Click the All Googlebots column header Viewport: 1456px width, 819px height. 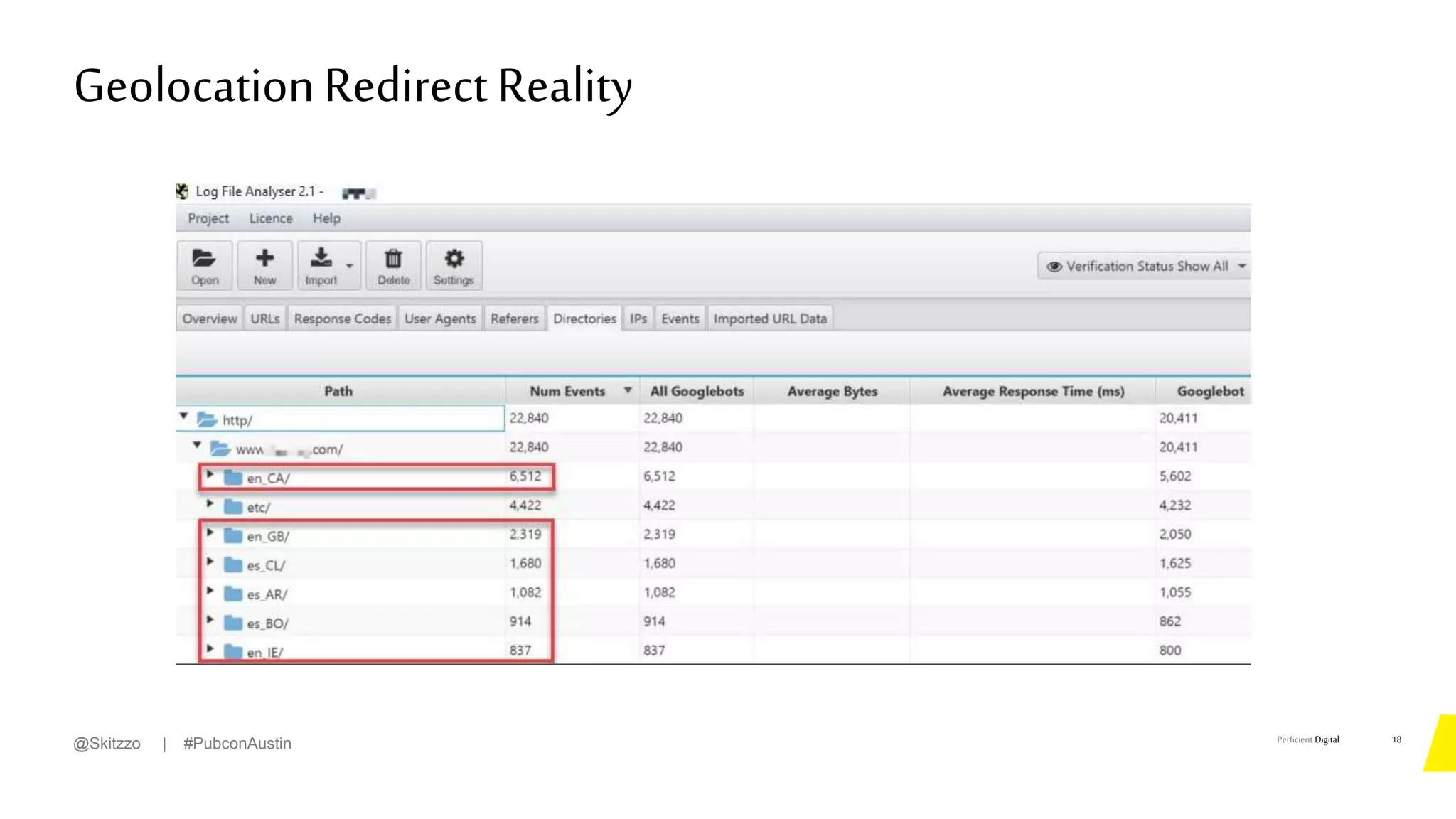pos(697,391)
